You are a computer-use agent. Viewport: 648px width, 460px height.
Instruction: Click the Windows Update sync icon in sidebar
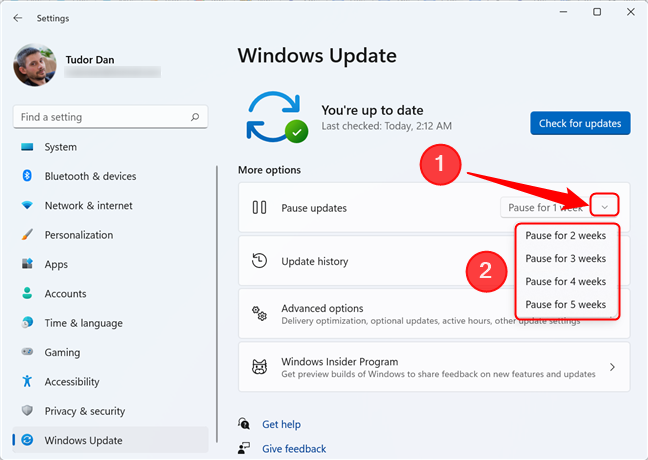click(x=27, y=440)
